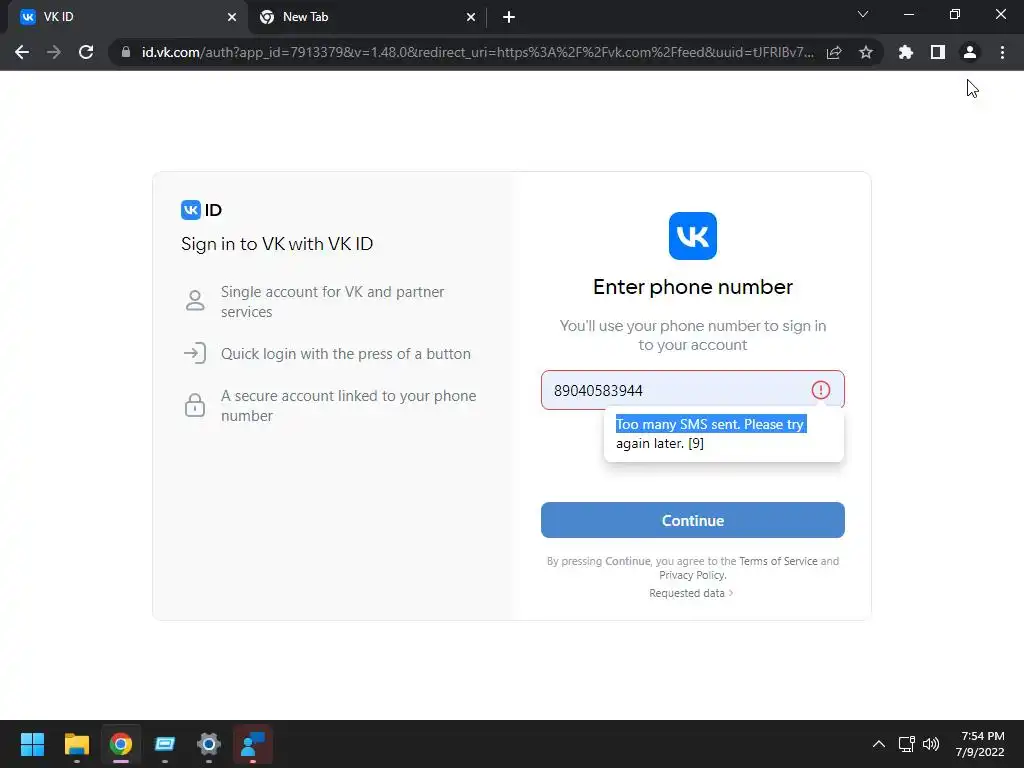The image size is (1024, 768).
Task: Click the address bar URL
Action: (477, 52)
